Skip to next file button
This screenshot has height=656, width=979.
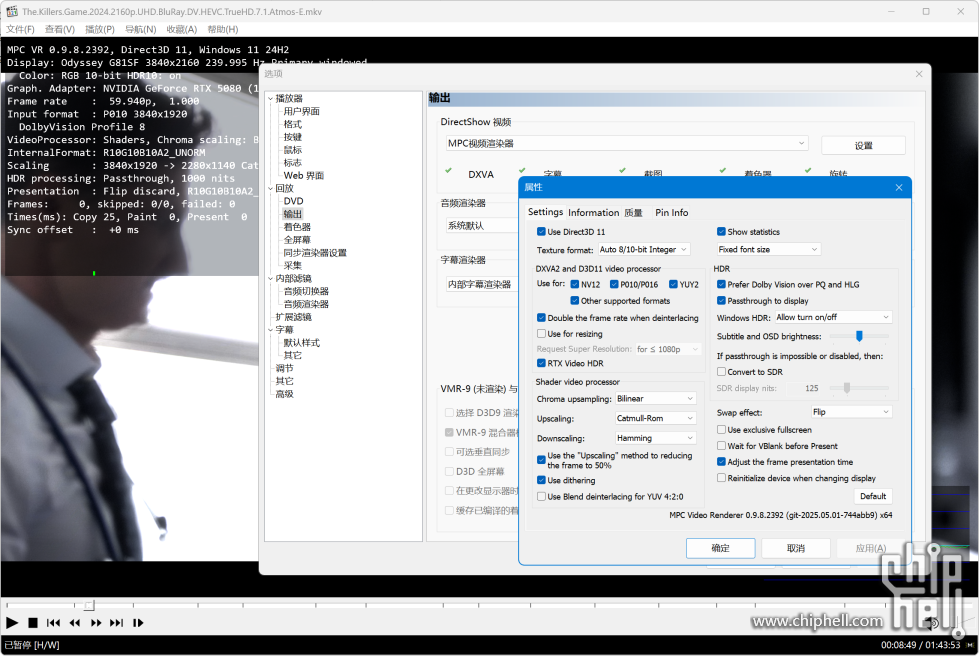(x=117, y=622)
